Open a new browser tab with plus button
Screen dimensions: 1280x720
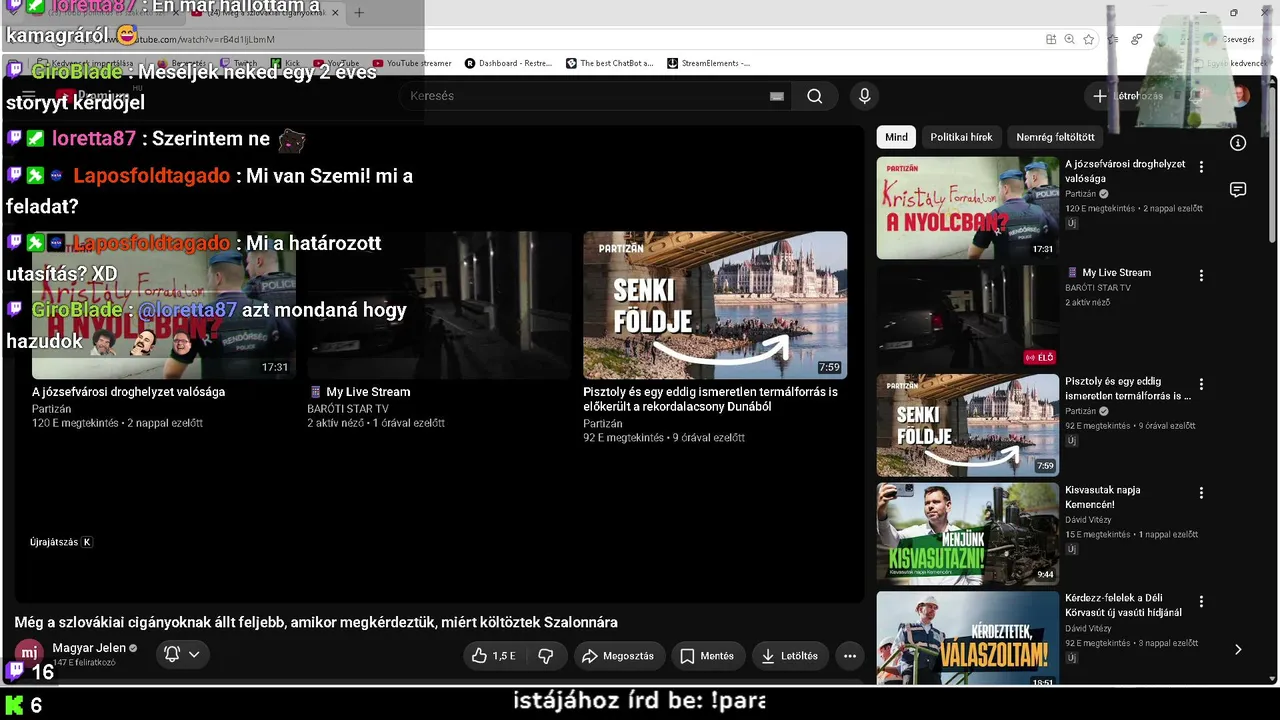pos(359,13)
